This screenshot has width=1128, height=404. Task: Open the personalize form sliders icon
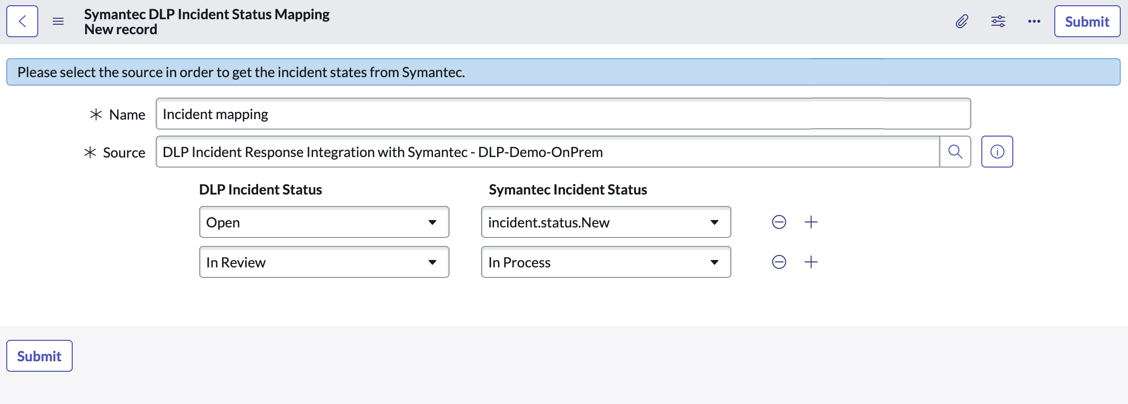click(998, 22)
